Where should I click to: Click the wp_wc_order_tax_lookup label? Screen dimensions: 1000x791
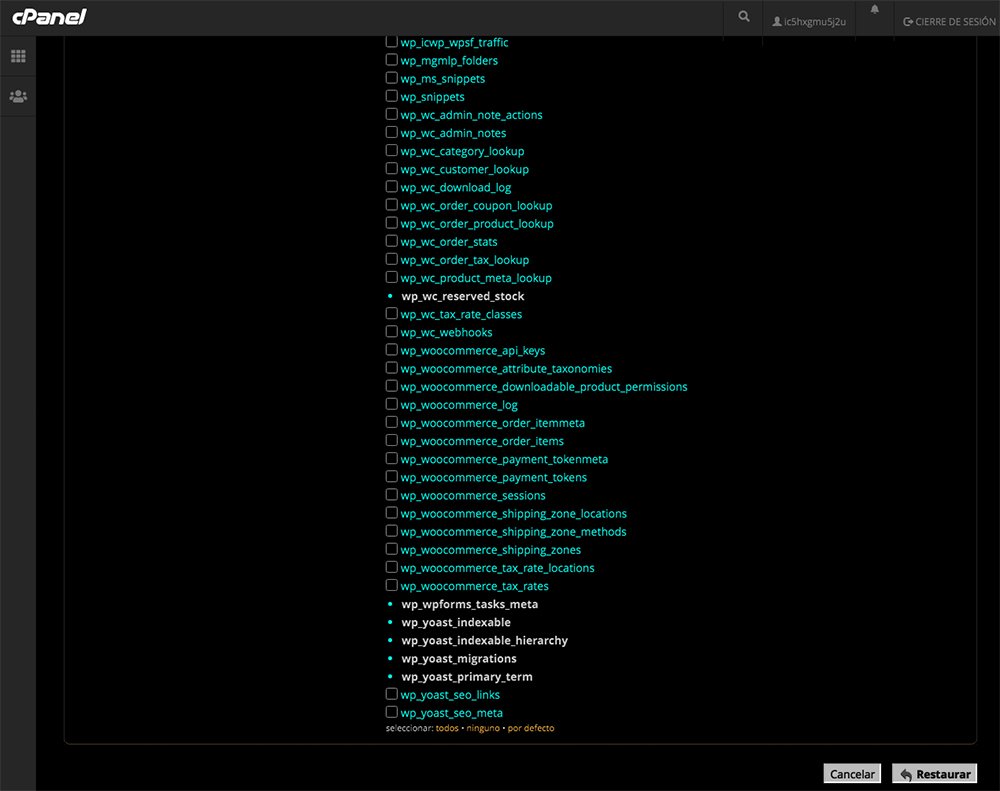pos(465,260)
